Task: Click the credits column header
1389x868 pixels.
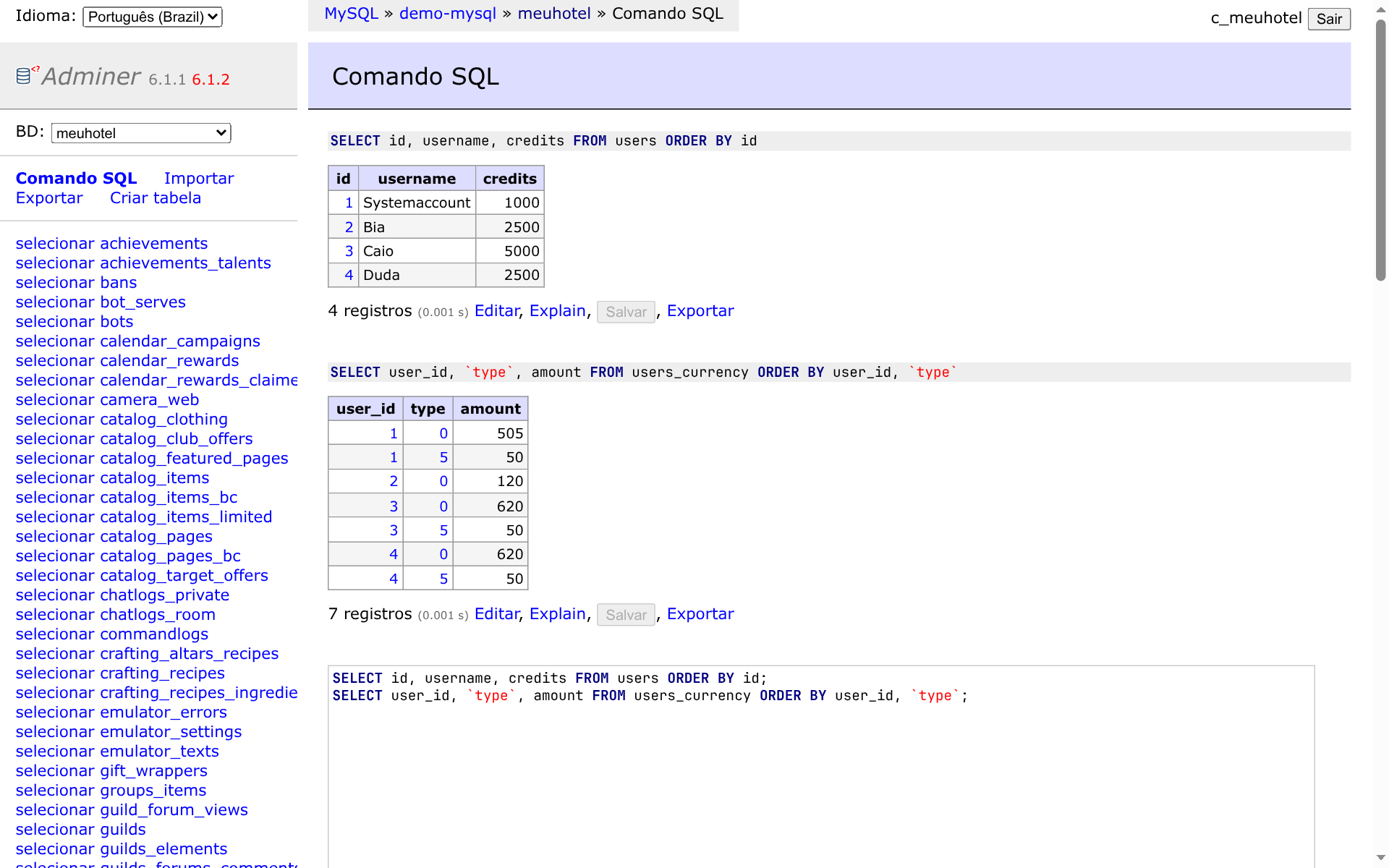Action: (510, 179)
